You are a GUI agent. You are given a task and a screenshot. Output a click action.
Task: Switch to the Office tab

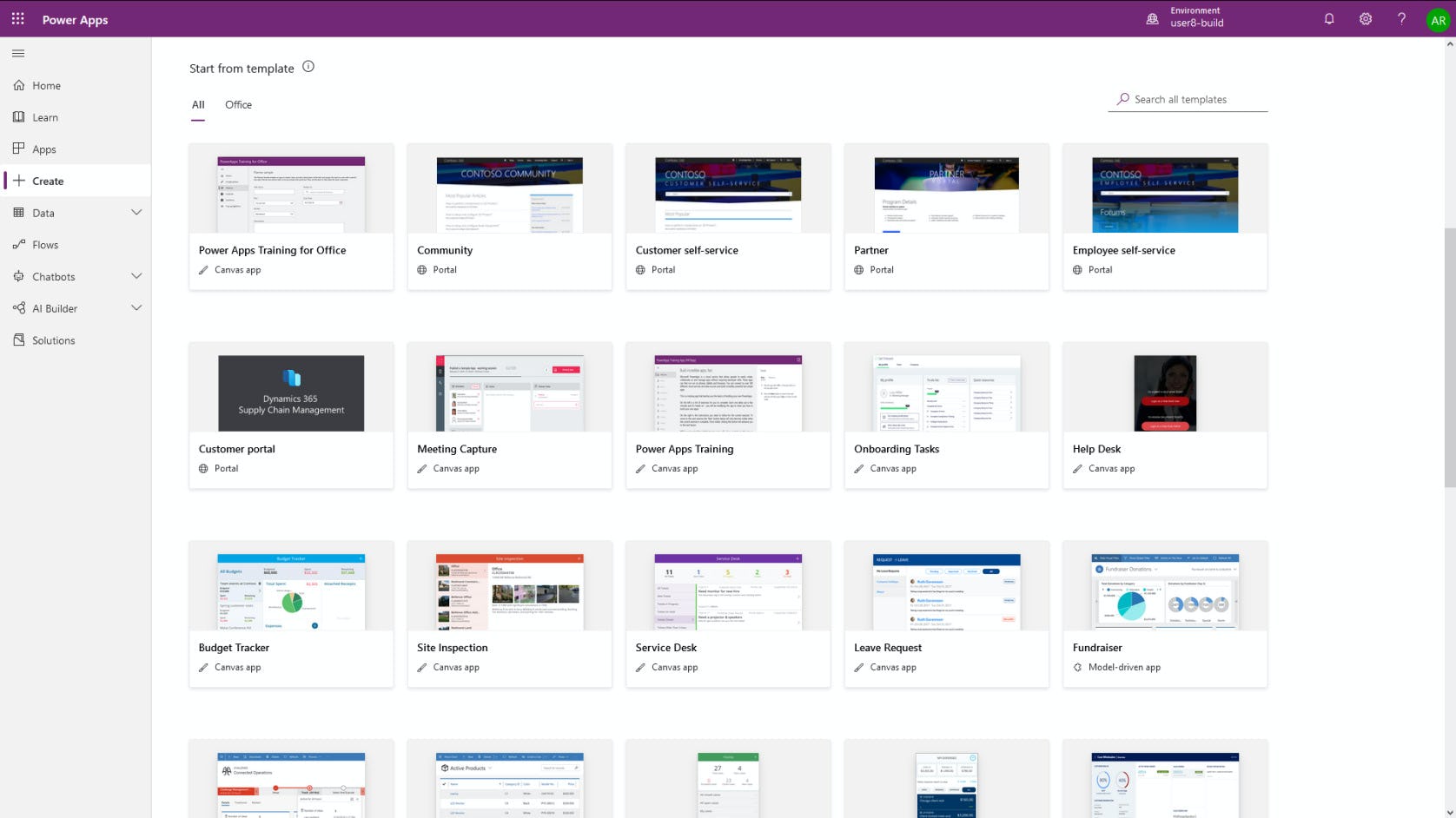(238, 105)
